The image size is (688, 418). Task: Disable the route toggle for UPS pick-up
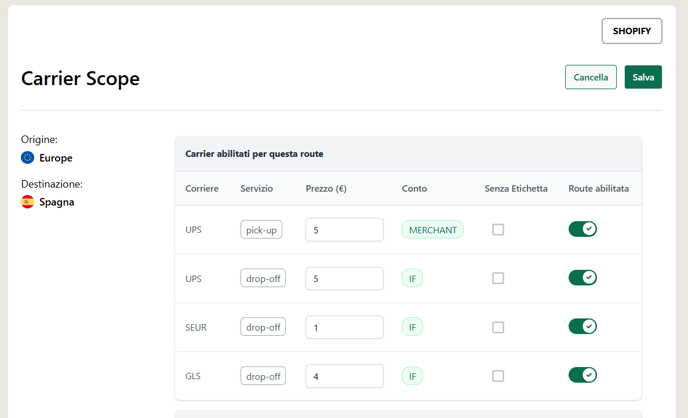[583, 229]
